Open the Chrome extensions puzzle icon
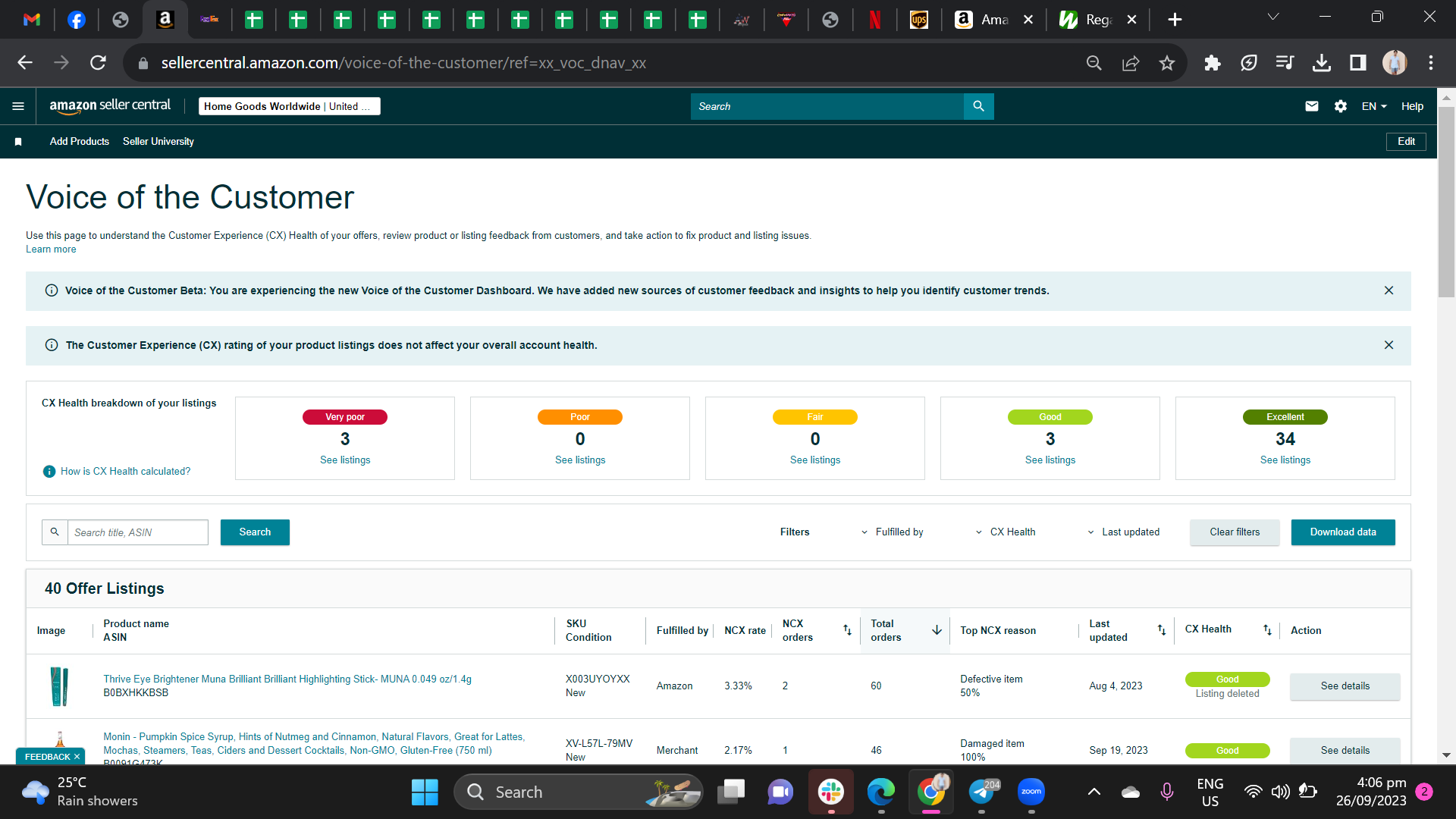The image size is (1456, 819). tap(1212, 63)
